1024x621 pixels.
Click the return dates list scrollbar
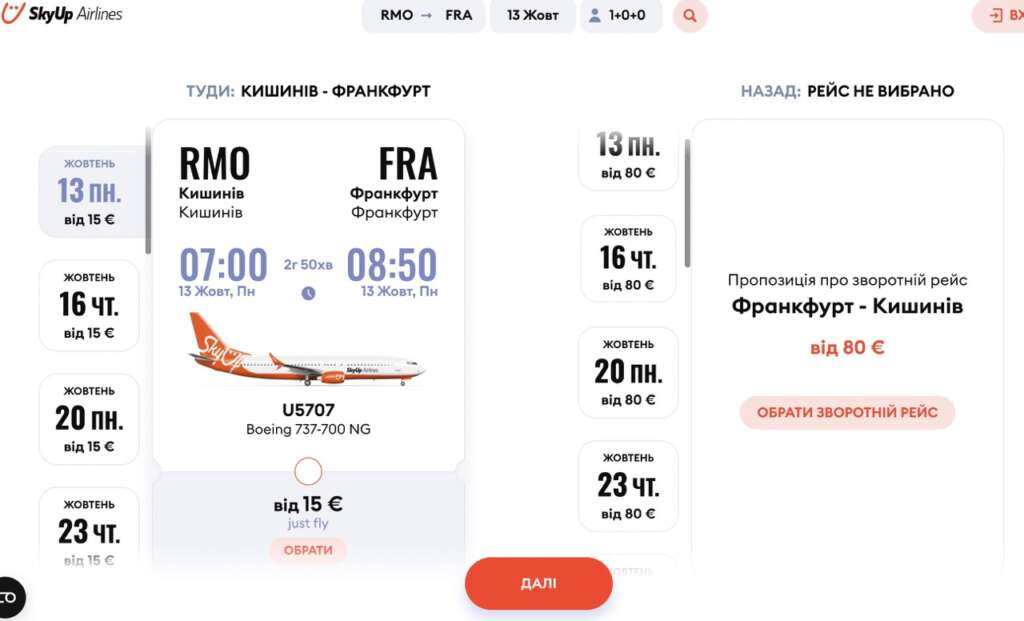[687, 202]
